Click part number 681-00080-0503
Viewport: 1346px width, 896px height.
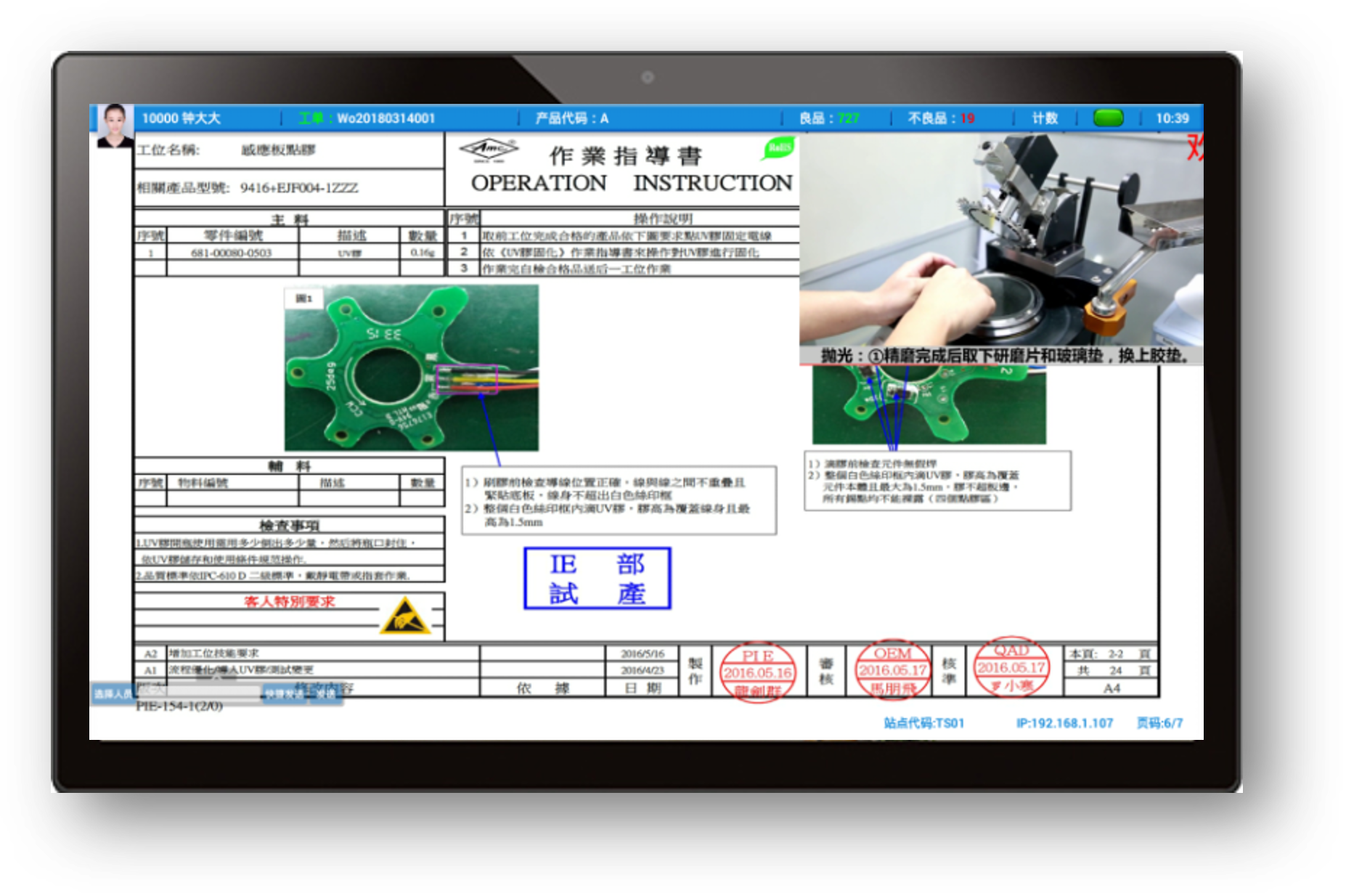pyautogui.click(x=231, y=253)
